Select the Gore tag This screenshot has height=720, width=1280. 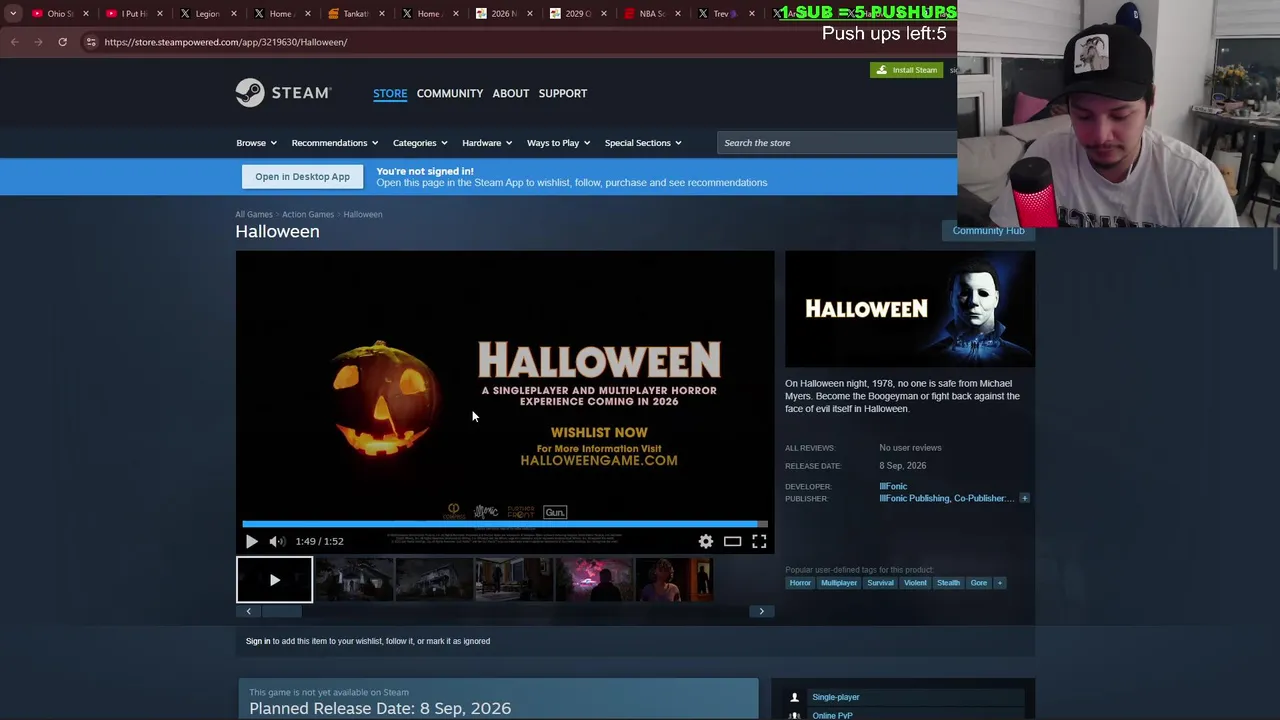[978, 583]
